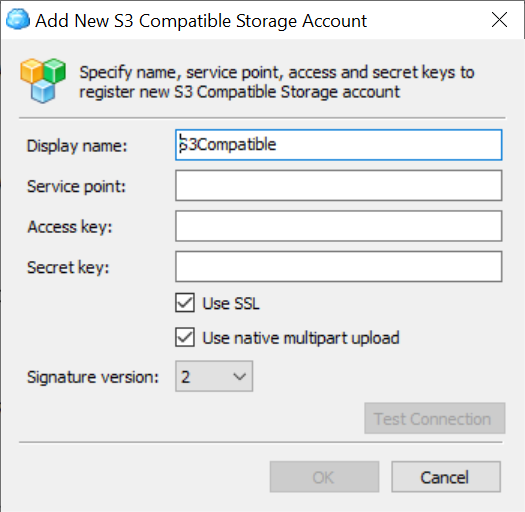Click the Test Connection button

click(x=435, y=419)
